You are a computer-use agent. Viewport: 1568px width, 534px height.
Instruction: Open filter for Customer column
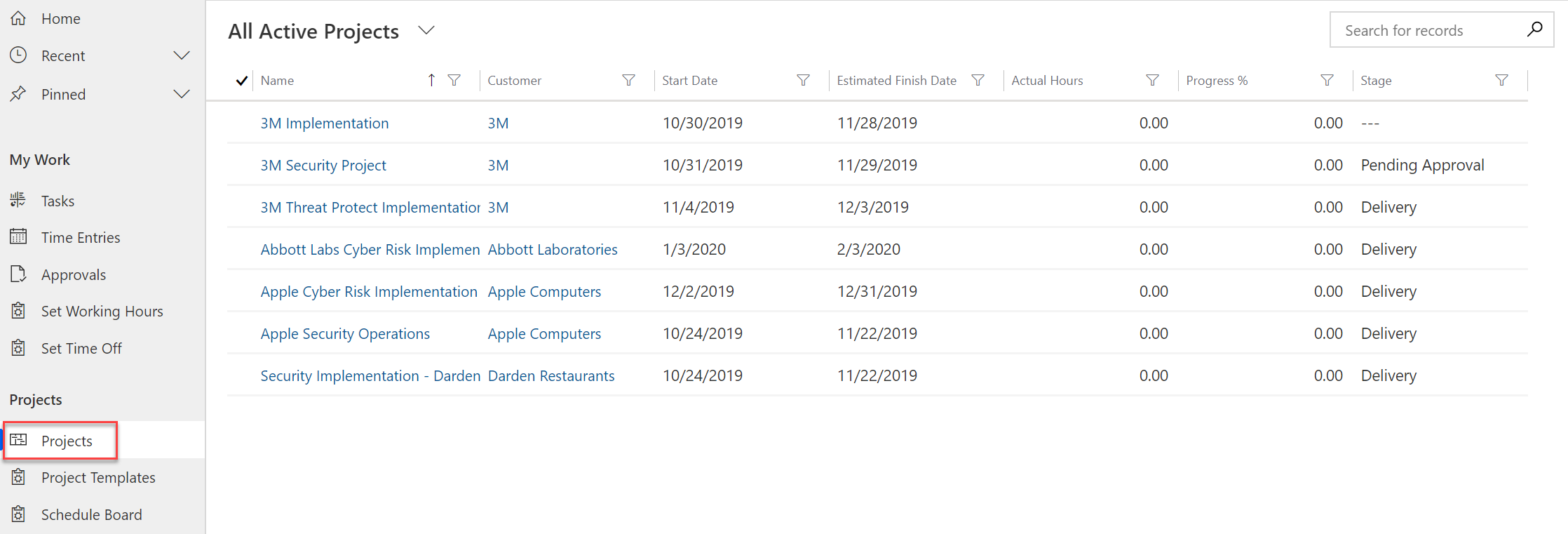click(x=629, y=80)
